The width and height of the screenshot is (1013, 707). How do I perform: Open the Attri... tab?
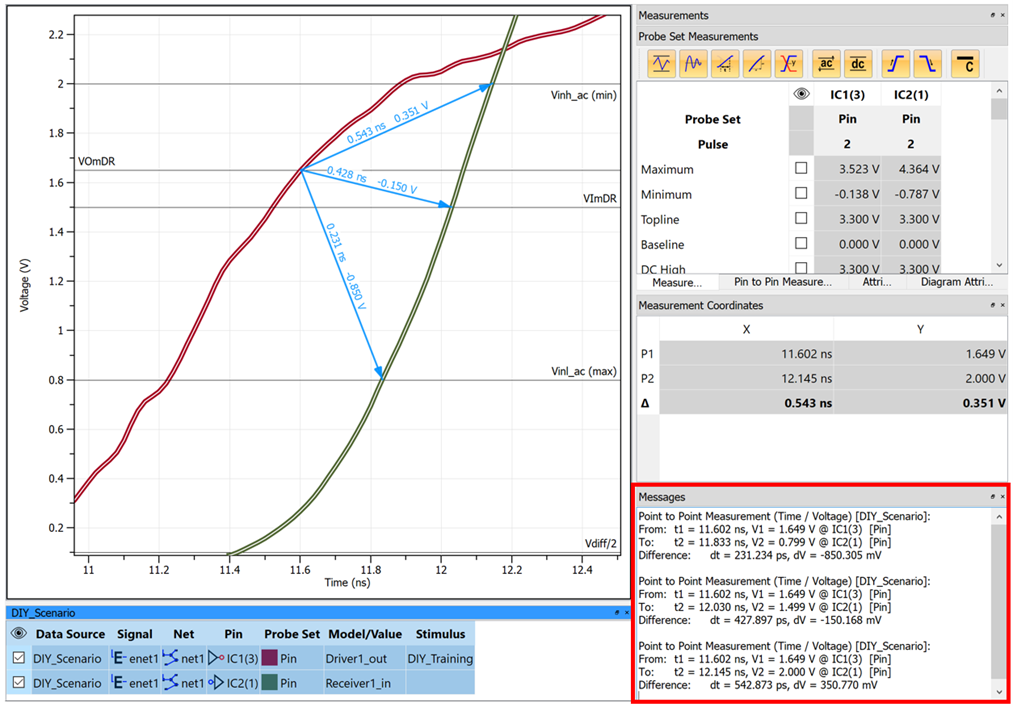[876, 282]
